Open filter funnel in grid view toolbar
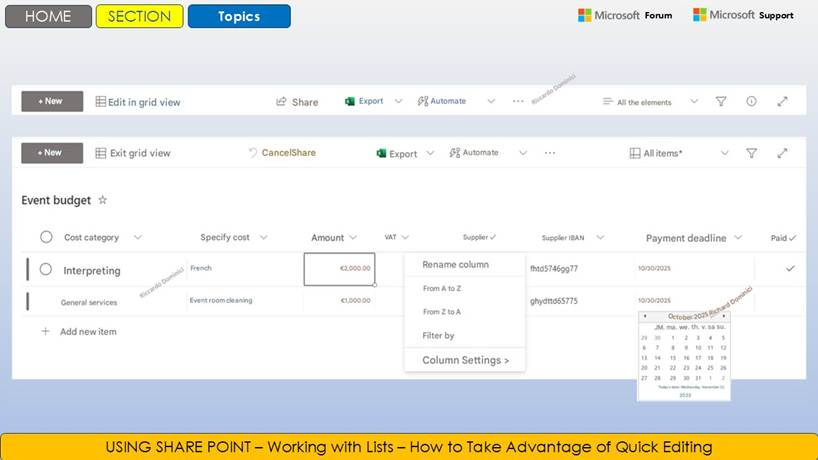 [x=751, y=153]
